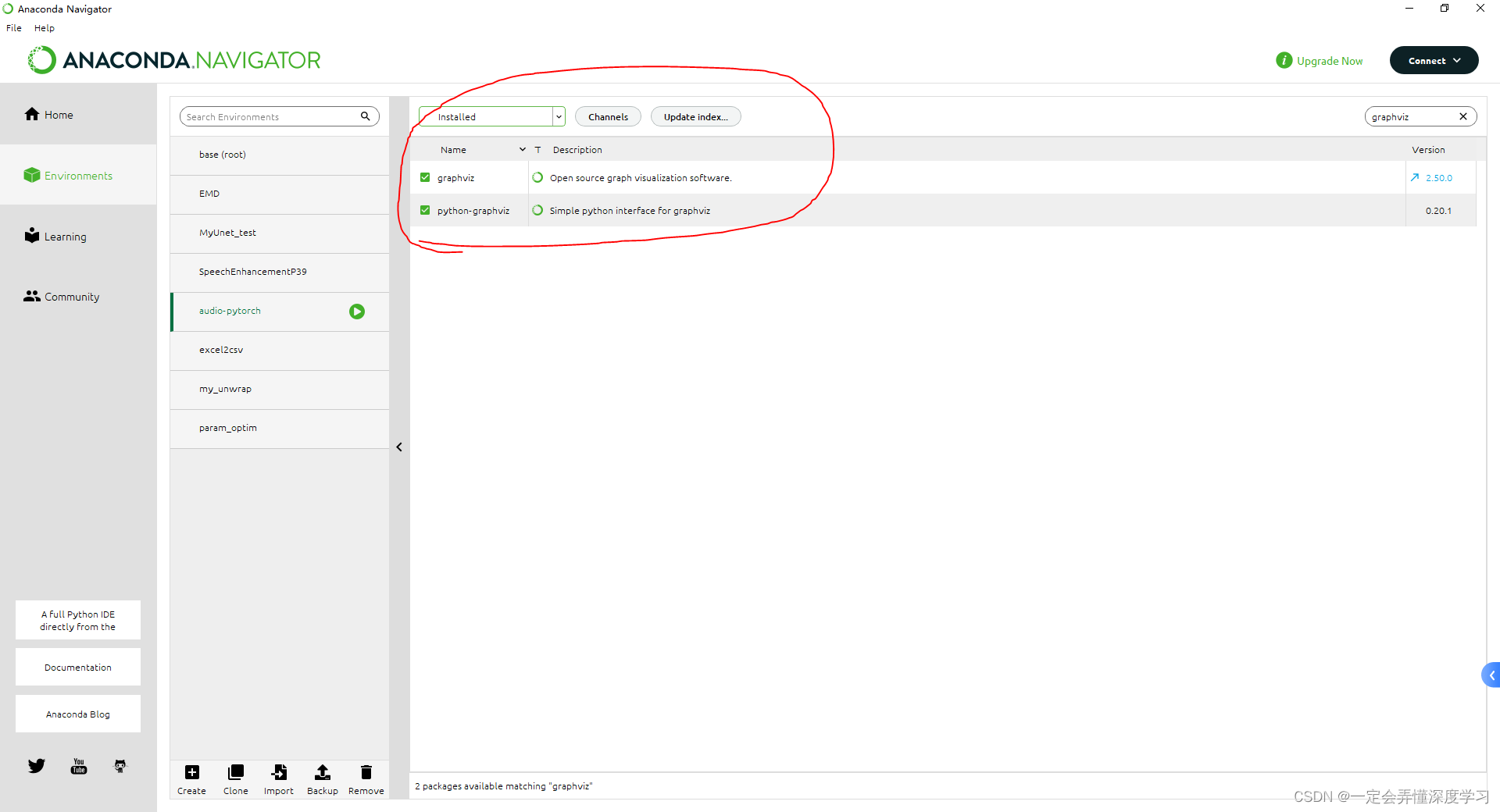Open the GitHub link icon
The width and height of the screenshot is (1500, 812).
(120, 766)
